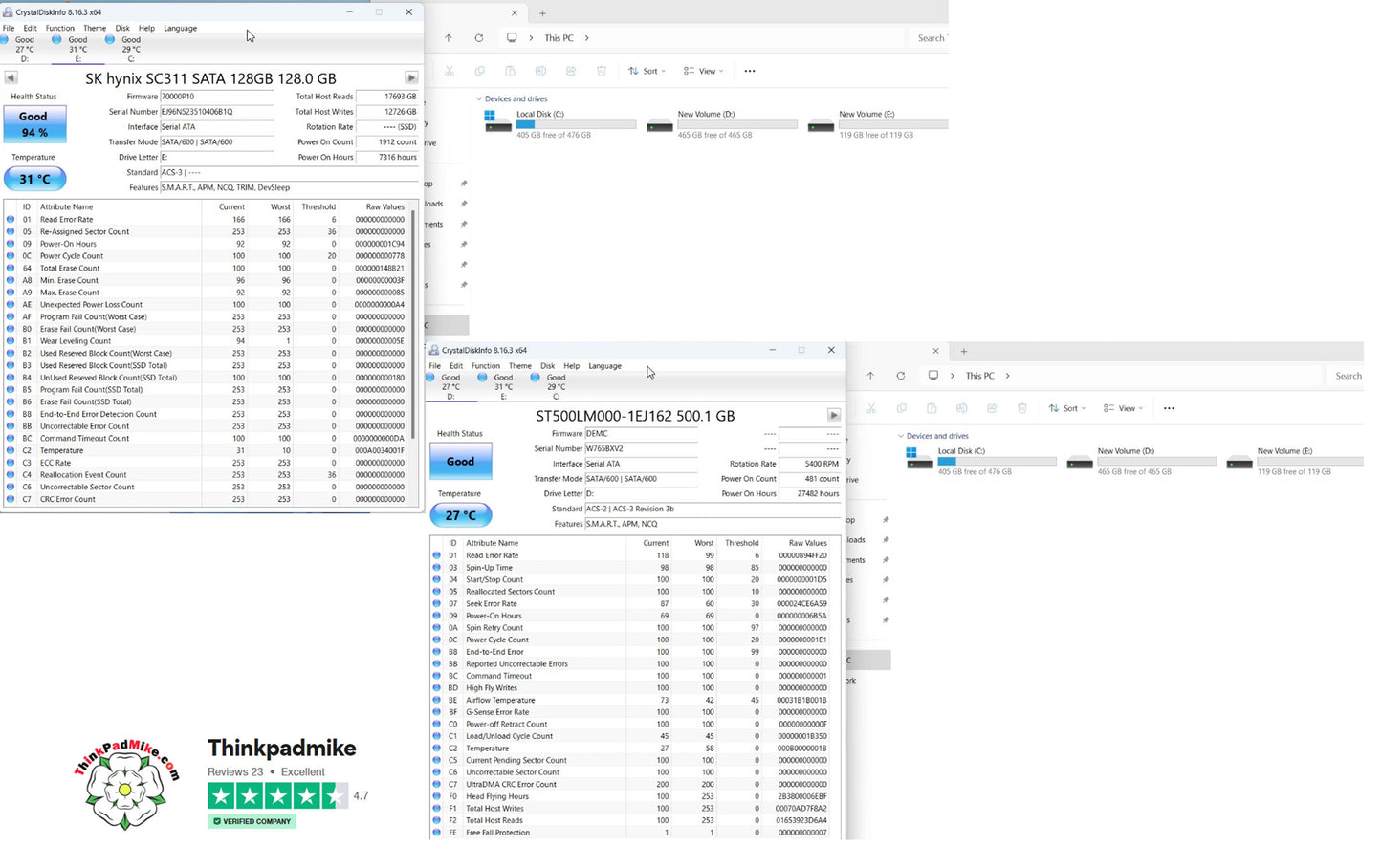This screenshot has width=1382, height=868.
Task: Click status dot of Wear Leveling Count row
Action: [x=11, y=341]
